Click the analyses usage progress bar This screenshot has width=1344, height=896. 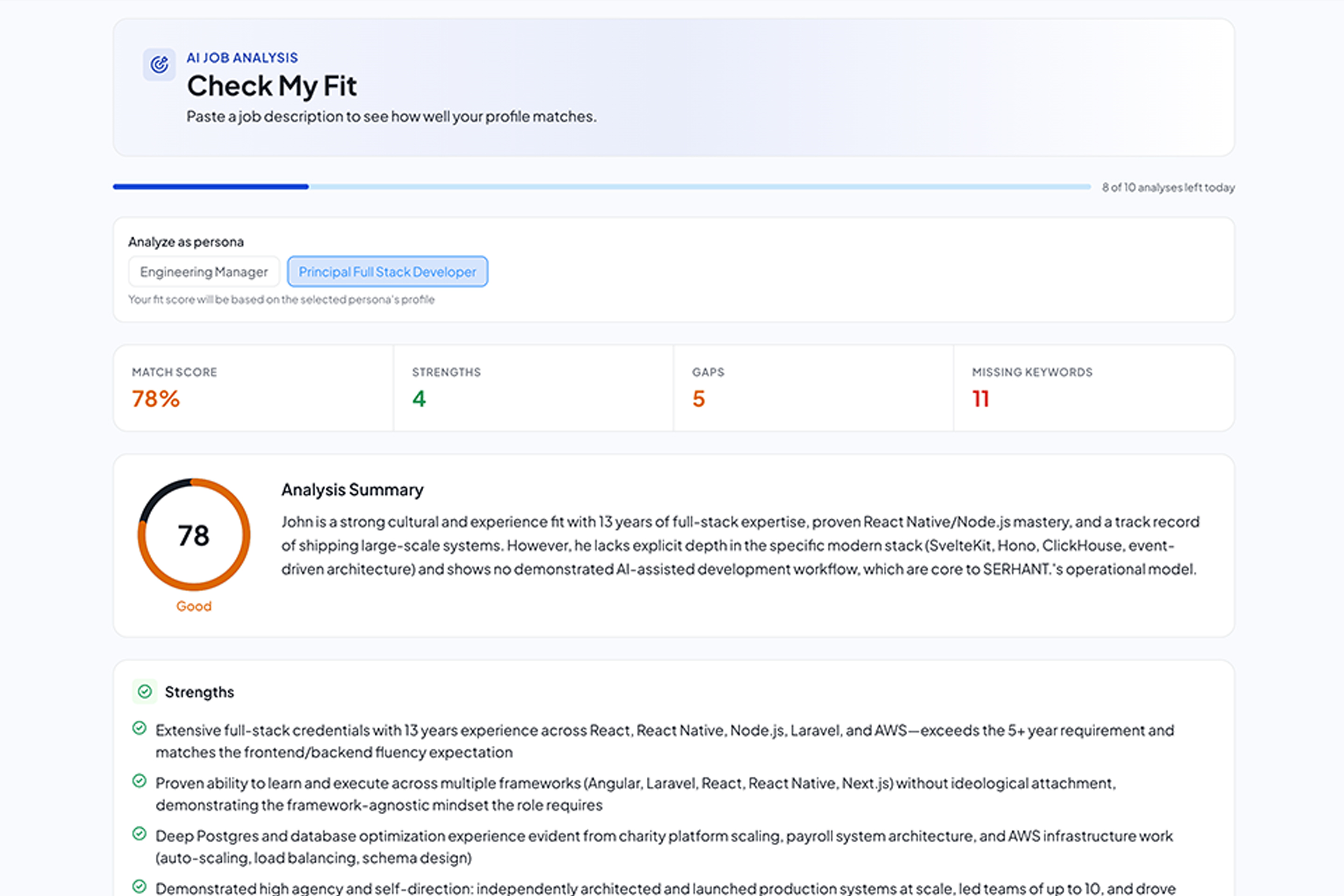point(601,187)
